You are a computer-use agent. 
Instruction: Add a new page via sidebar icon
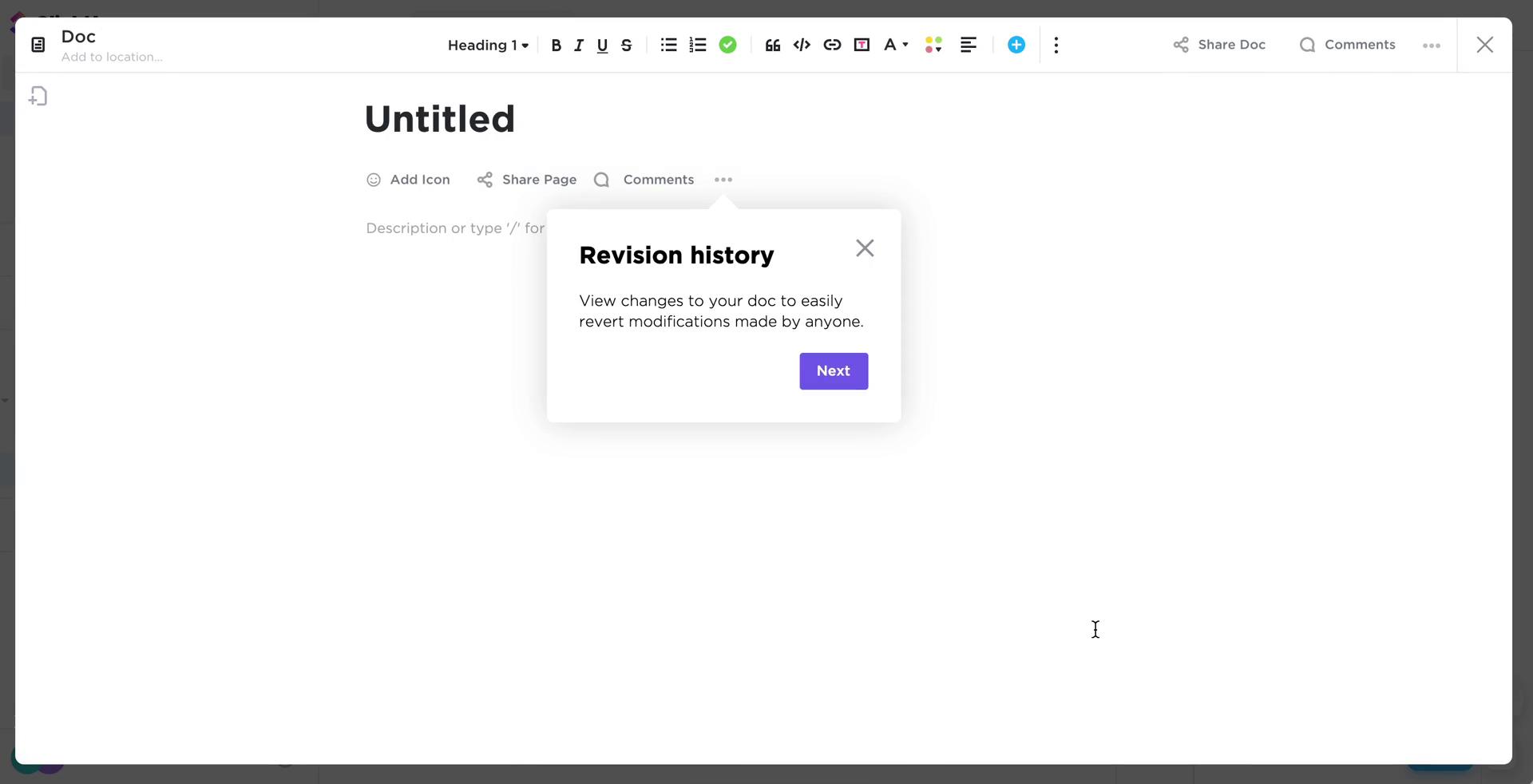point(38,97)
